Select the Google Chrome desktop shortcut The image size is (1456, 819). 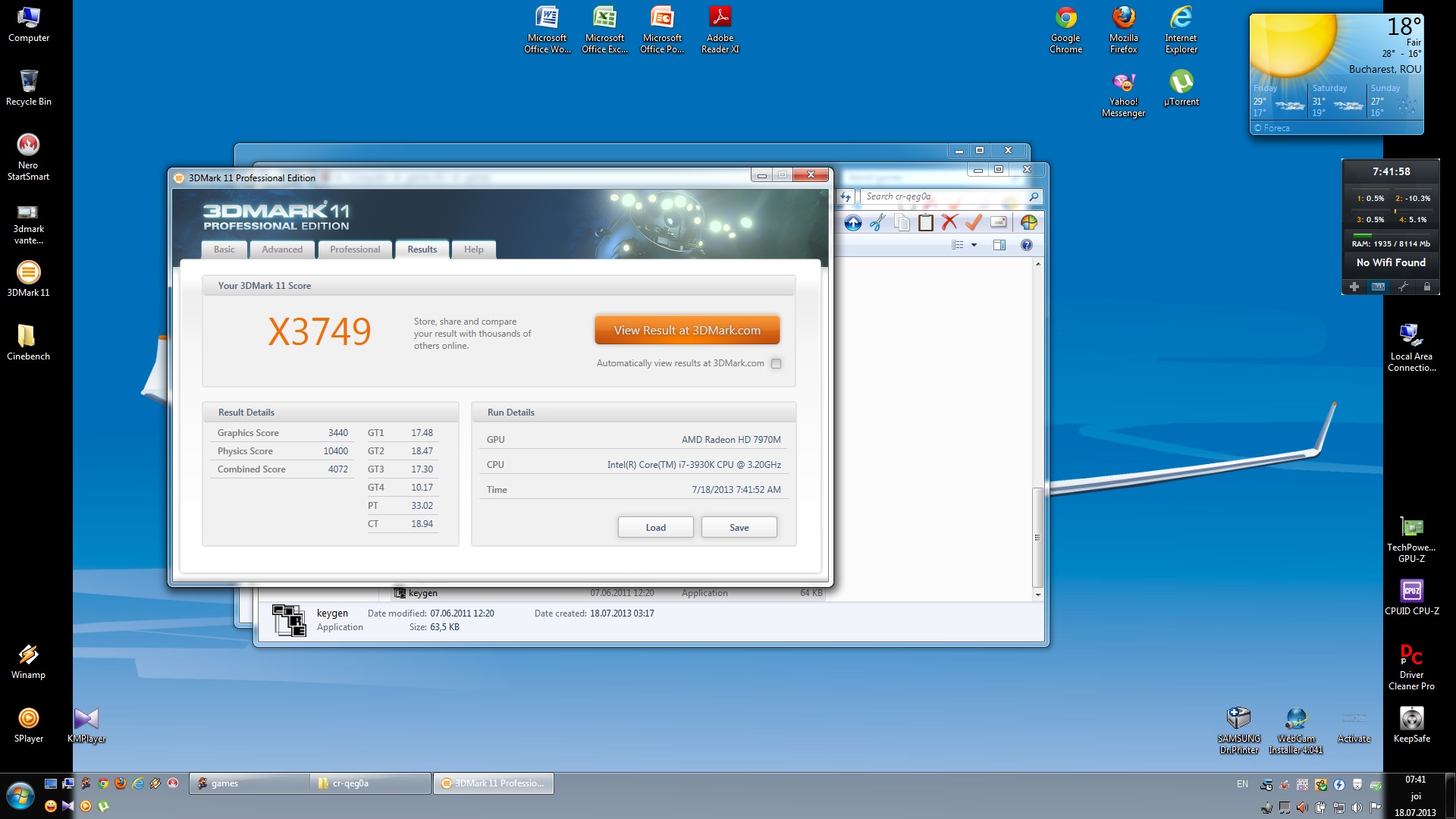tap(1065, 30)
